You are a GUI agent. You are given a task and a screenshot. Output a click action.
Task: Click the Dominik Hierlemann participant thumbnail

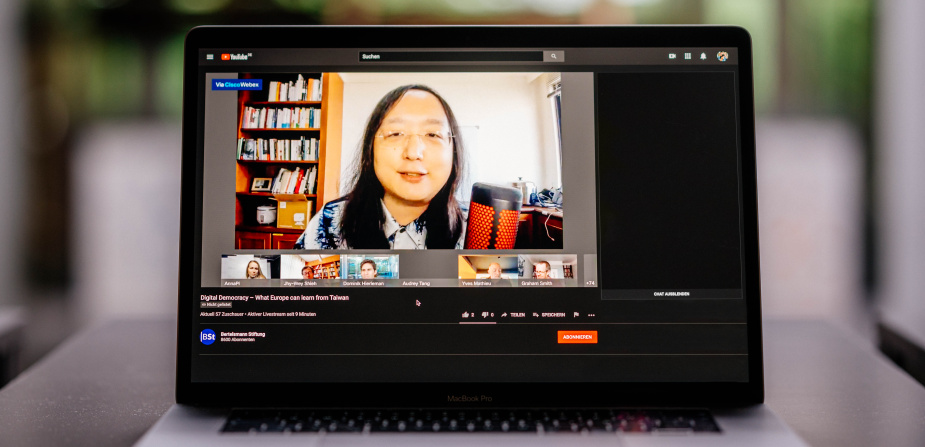tap(369, 269)
